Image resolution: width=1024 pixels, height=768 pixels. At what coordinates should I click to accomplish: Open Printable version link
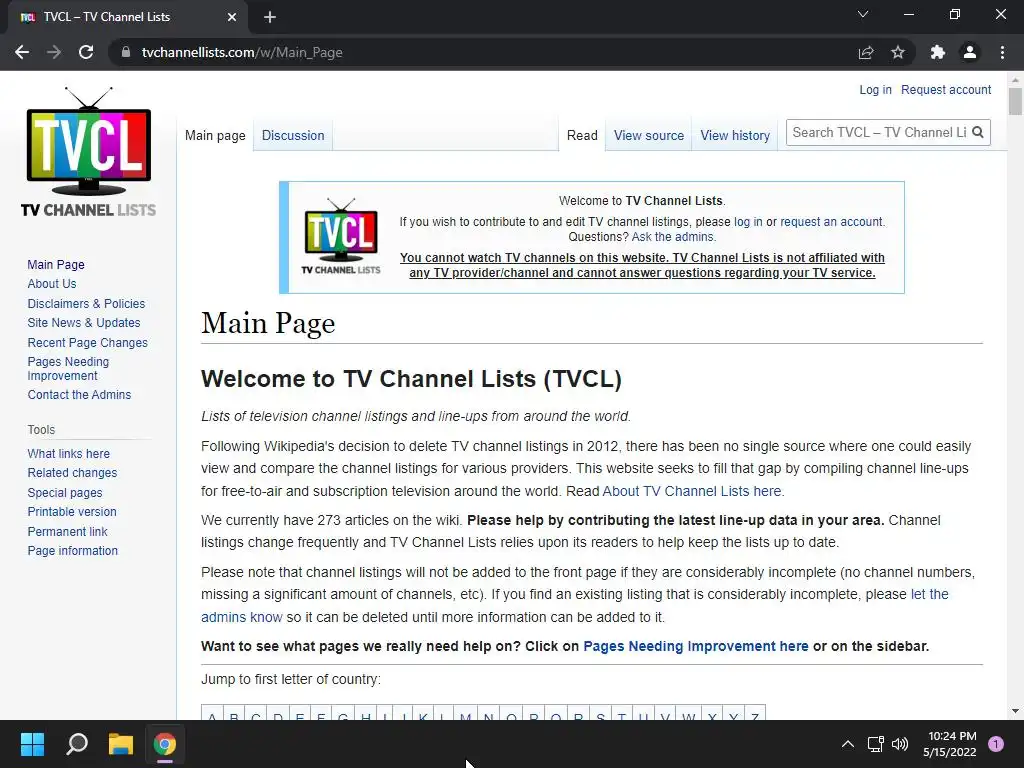72,511
